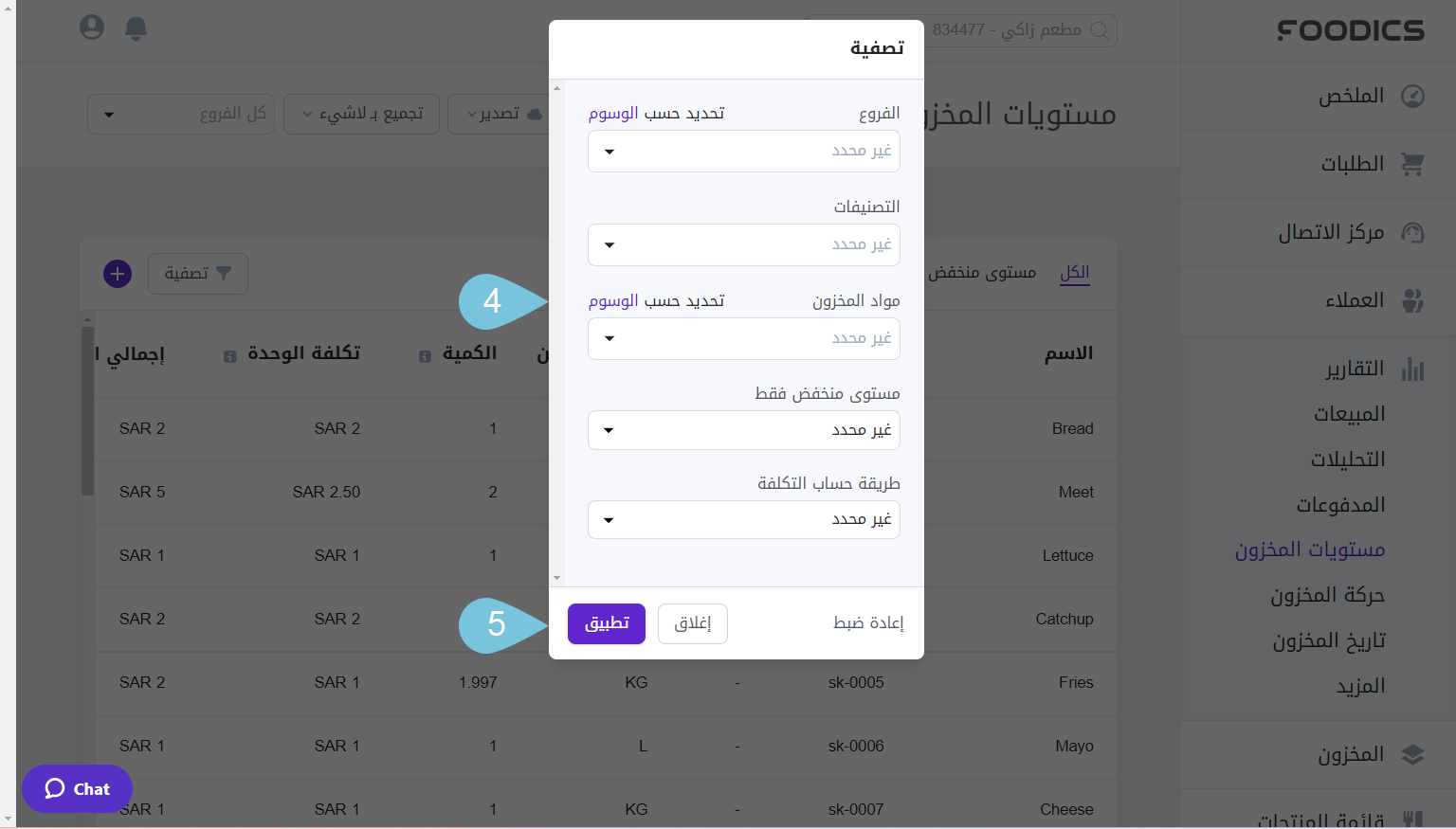Open the الفروع dropdown in filter dialog

point(744,152)
